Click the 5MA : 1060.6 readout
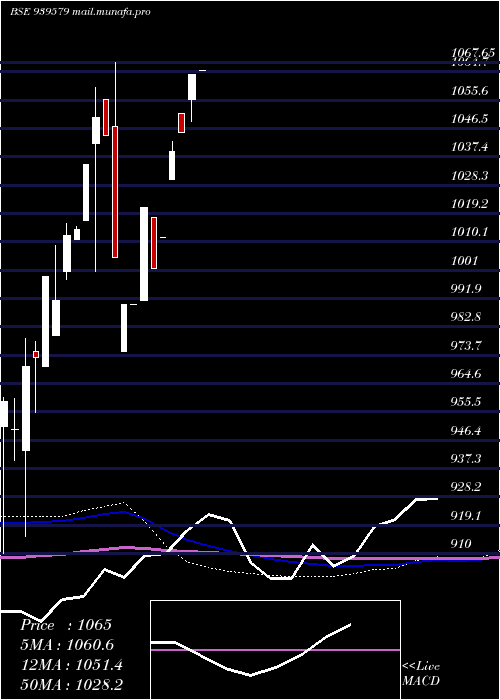The width and height of the screenshot is (500, 700). (x=67, y=645)
